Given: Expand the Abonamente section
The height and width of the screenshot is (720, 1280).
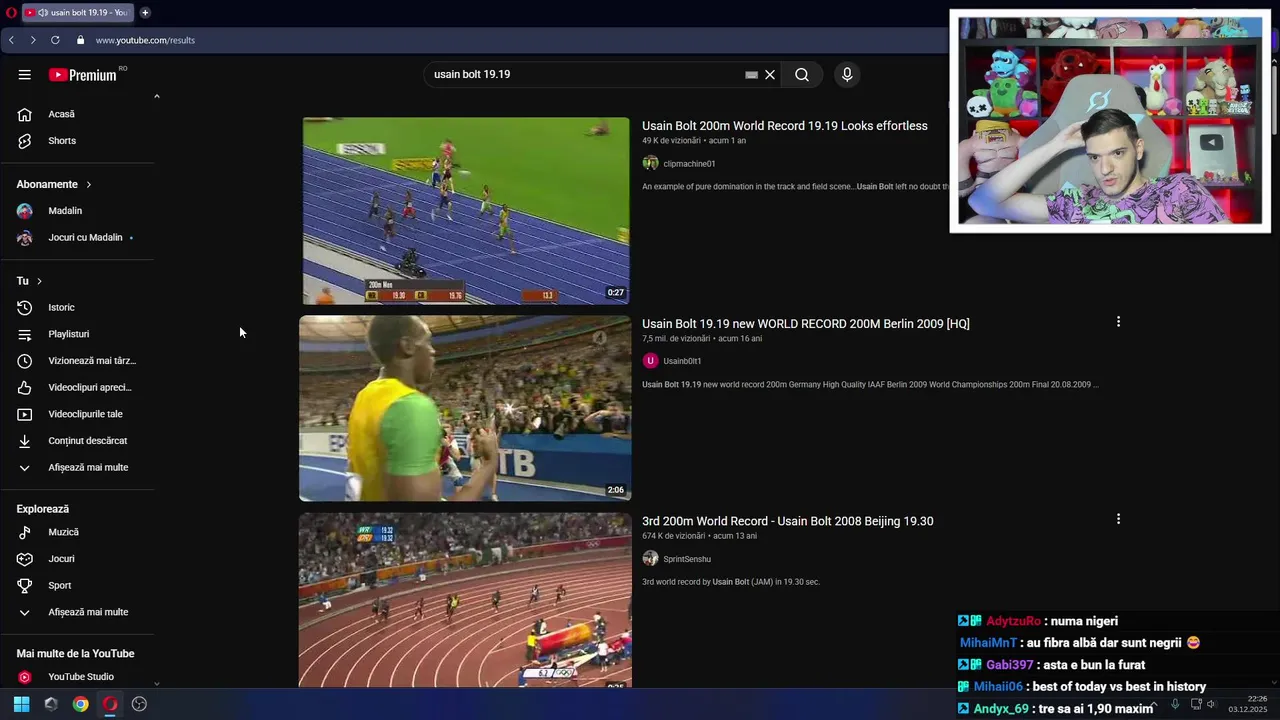Looking at the screenshot, I should [54, 185].
